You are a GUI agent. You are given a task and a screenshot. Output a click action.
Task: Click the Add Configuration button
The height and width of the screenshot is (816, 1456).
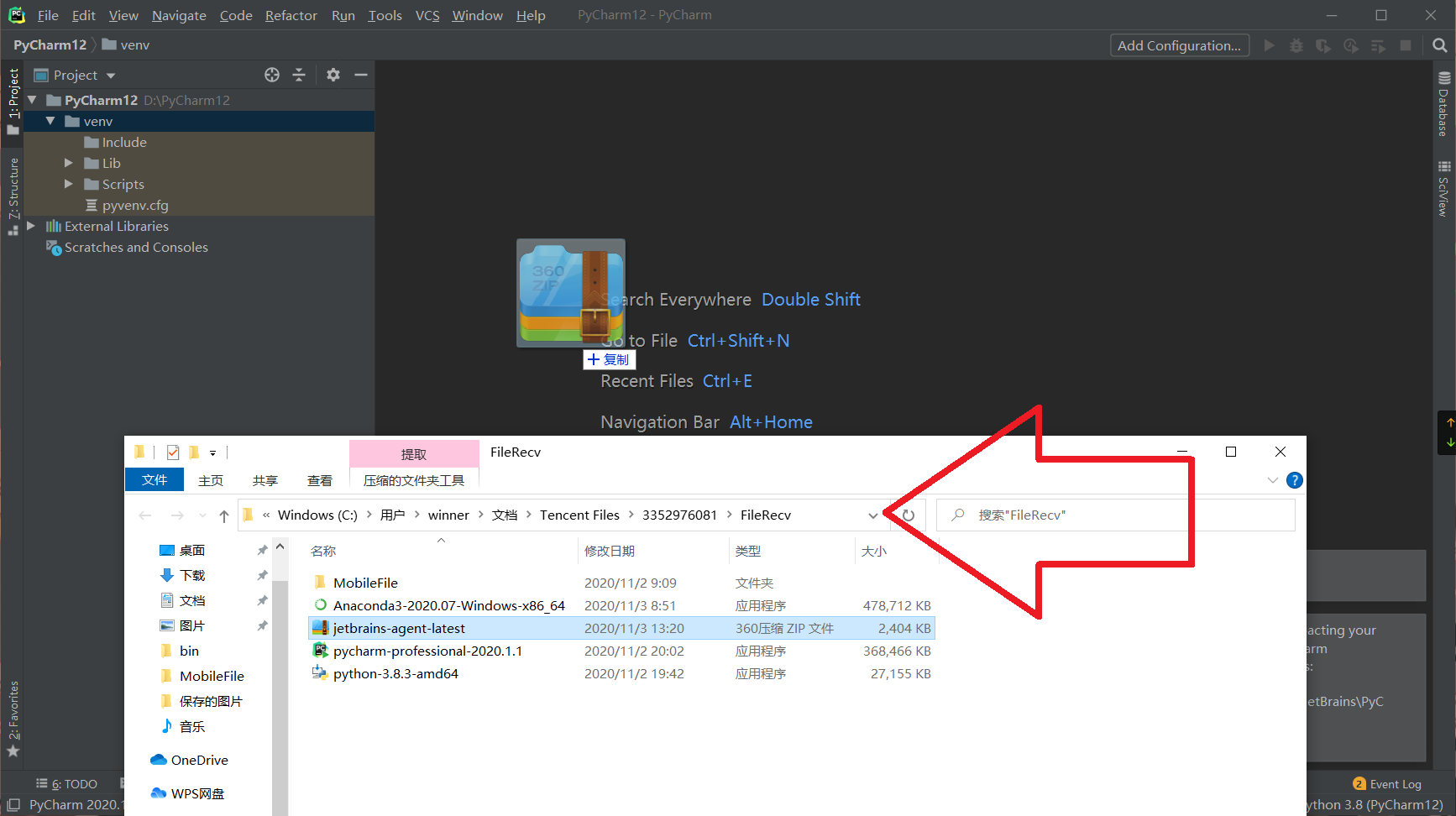pos(1179,45)
